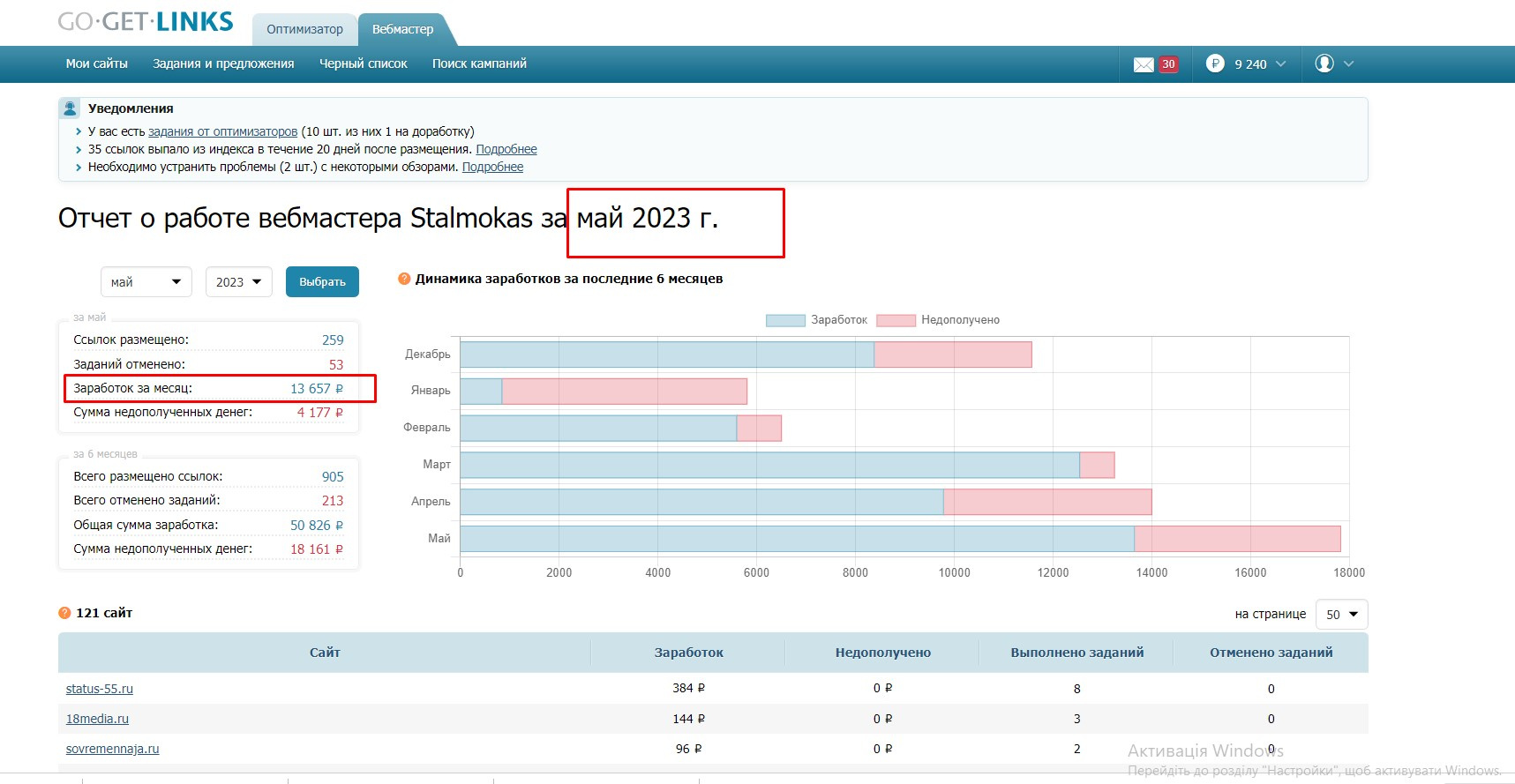1515x784 pixels.
Task: Click the red 30 unread messages badge
Action: 1168,64
